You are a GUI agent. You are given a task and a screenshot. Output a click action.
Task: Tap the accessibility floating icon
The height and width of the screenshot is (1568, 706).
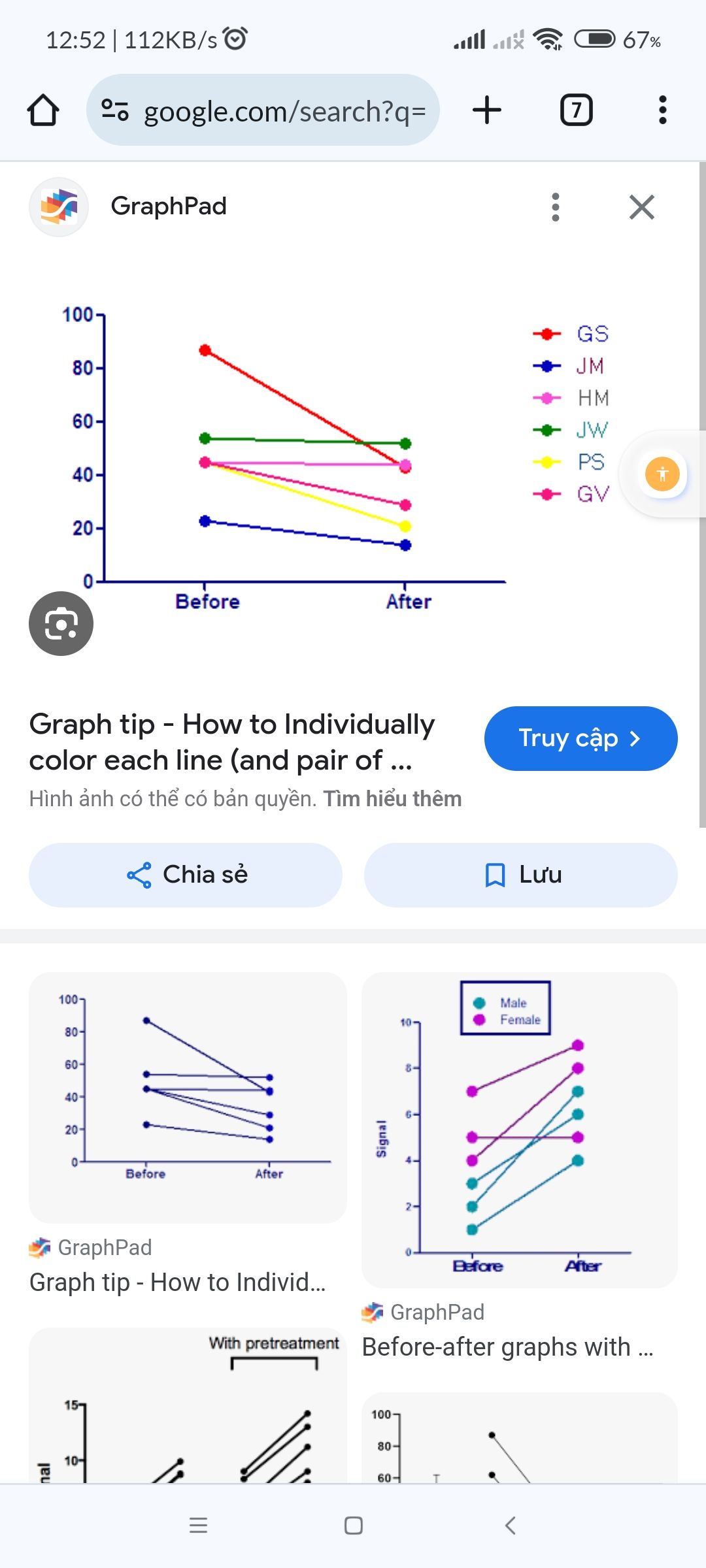pyautogui.click(x=662, y=474)
